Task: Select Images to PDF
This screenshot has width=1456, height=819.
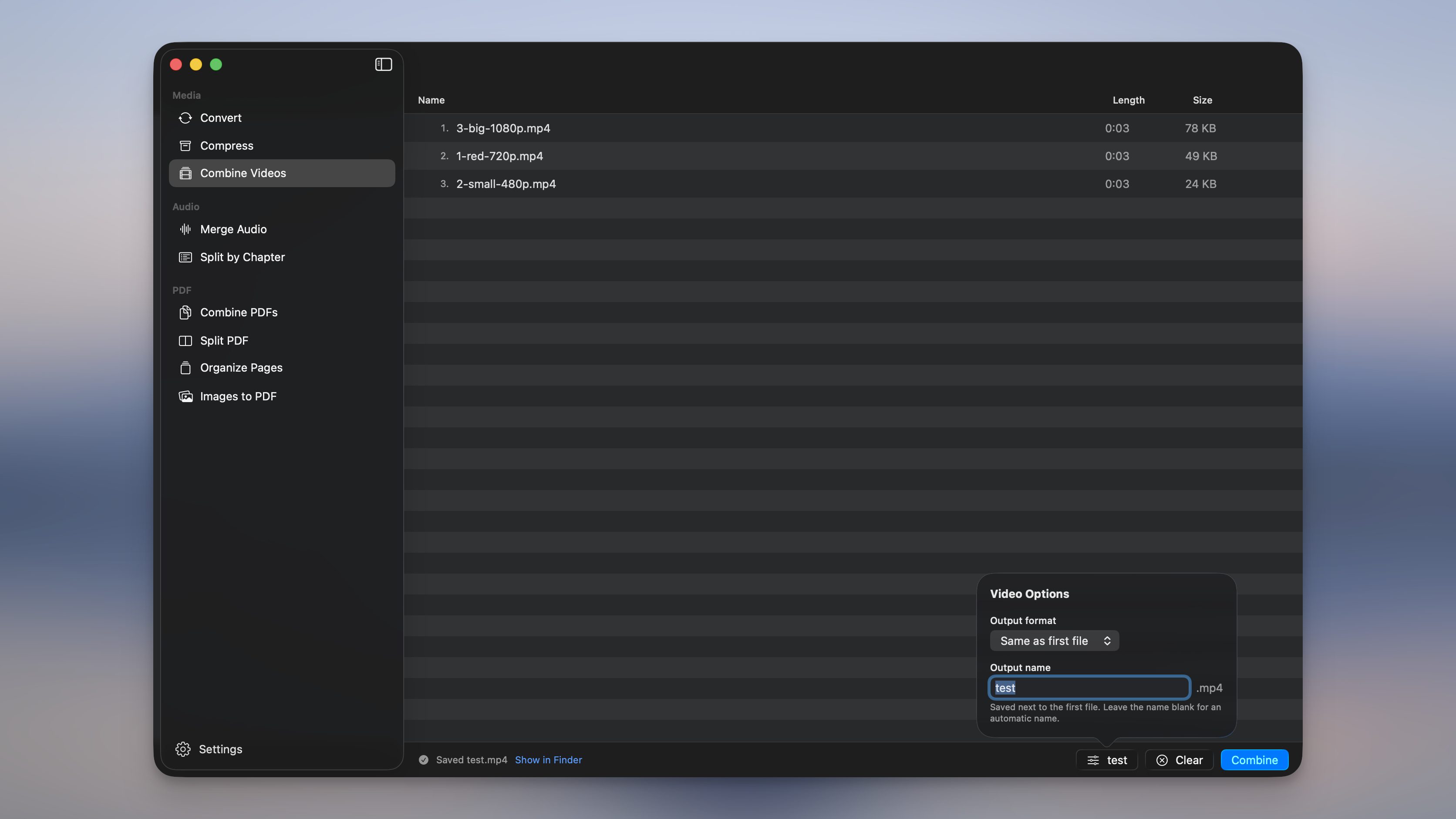Action: pos(282,396)
